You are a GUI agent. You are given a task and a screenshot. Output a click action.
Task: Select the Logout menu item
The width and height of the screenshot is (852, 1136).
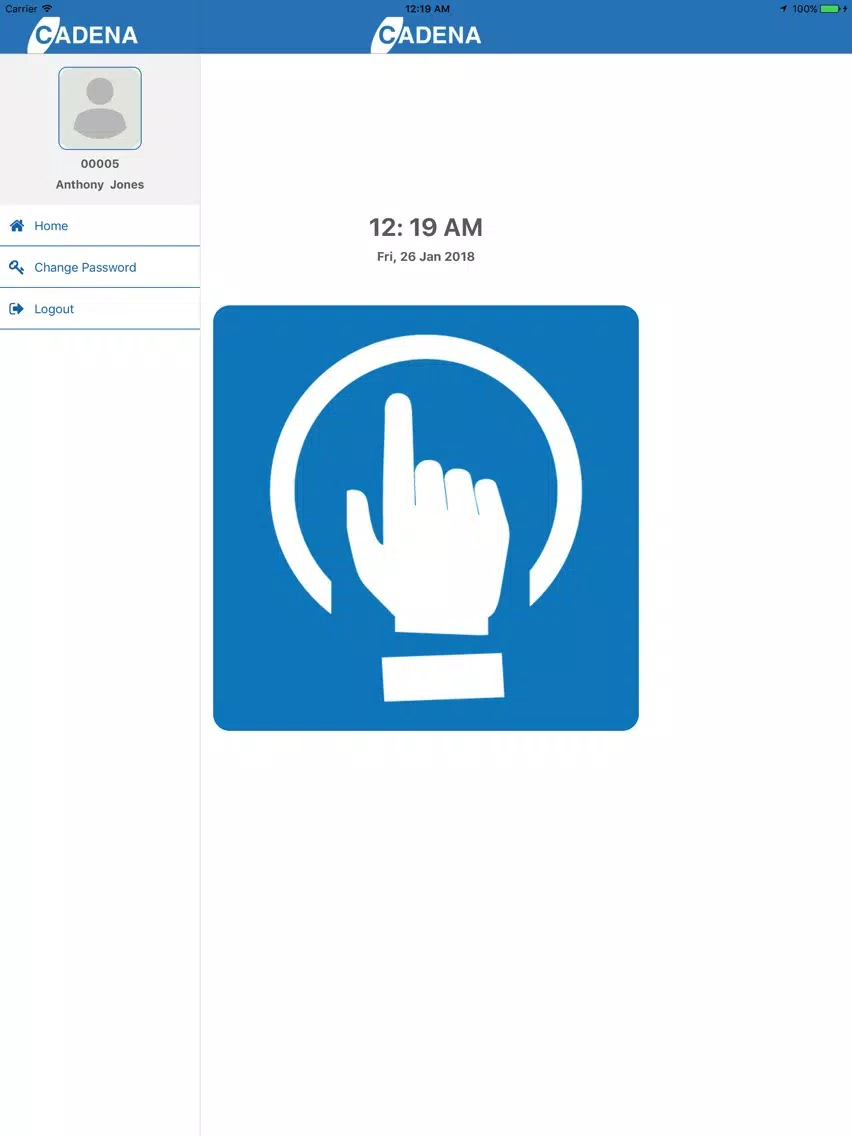click(100, 309)
